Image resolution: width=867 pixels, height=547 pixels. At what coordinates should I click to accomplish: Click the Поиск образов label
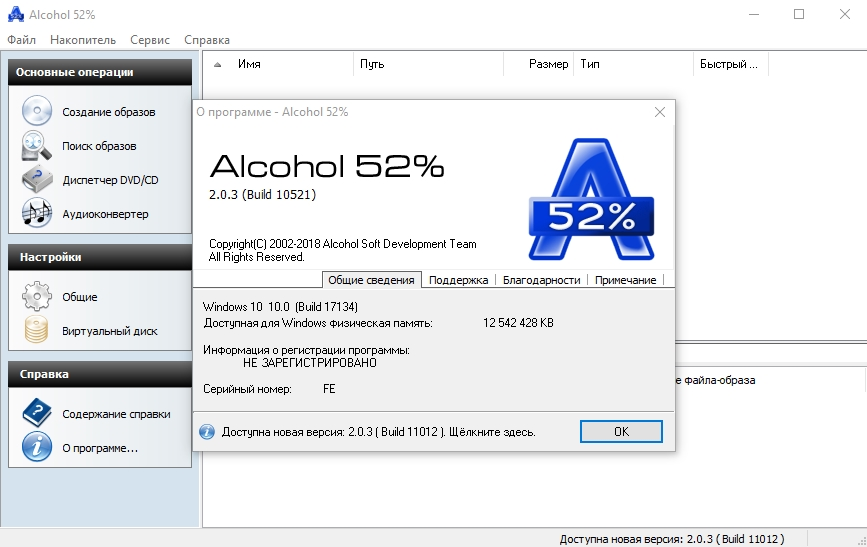pos(99,146)
